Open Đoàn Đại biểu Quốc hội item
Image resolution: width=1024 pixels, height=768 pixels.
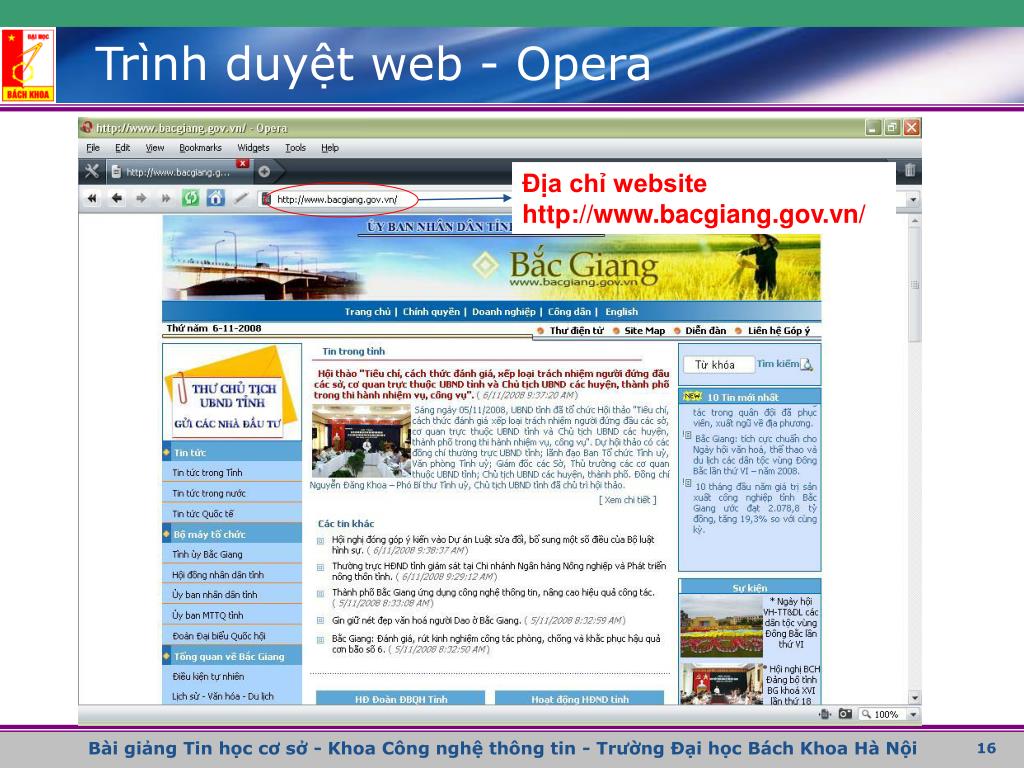tap(219, 635)
